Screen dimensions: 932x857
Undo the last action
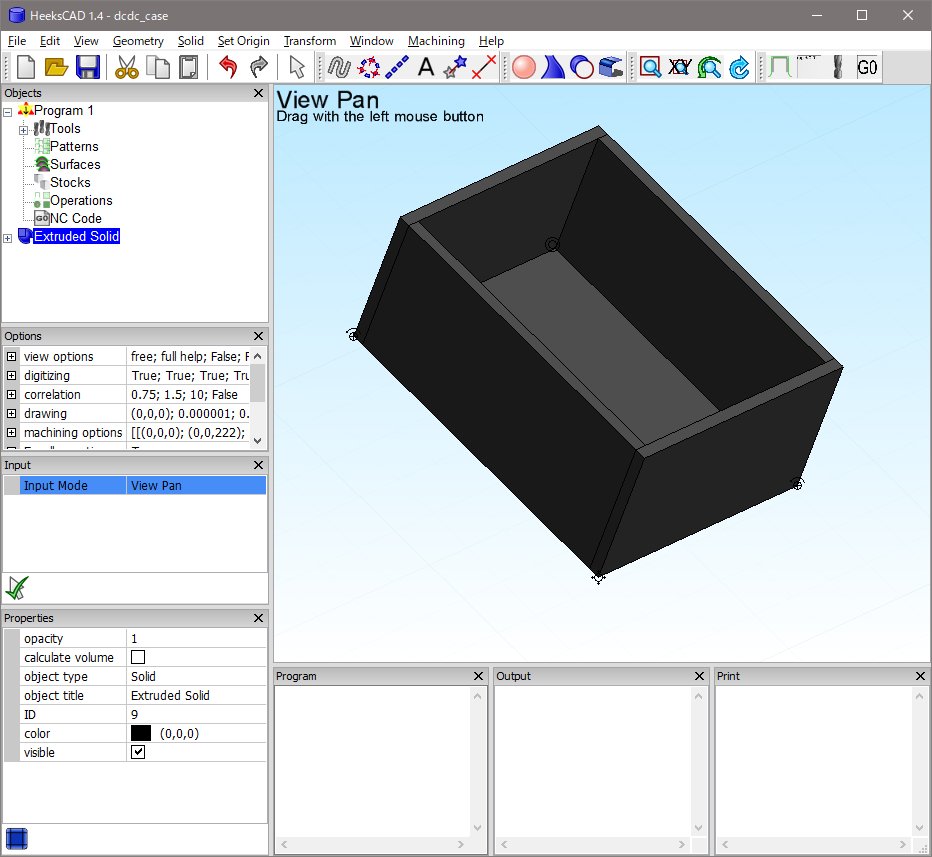coord(228,67)
